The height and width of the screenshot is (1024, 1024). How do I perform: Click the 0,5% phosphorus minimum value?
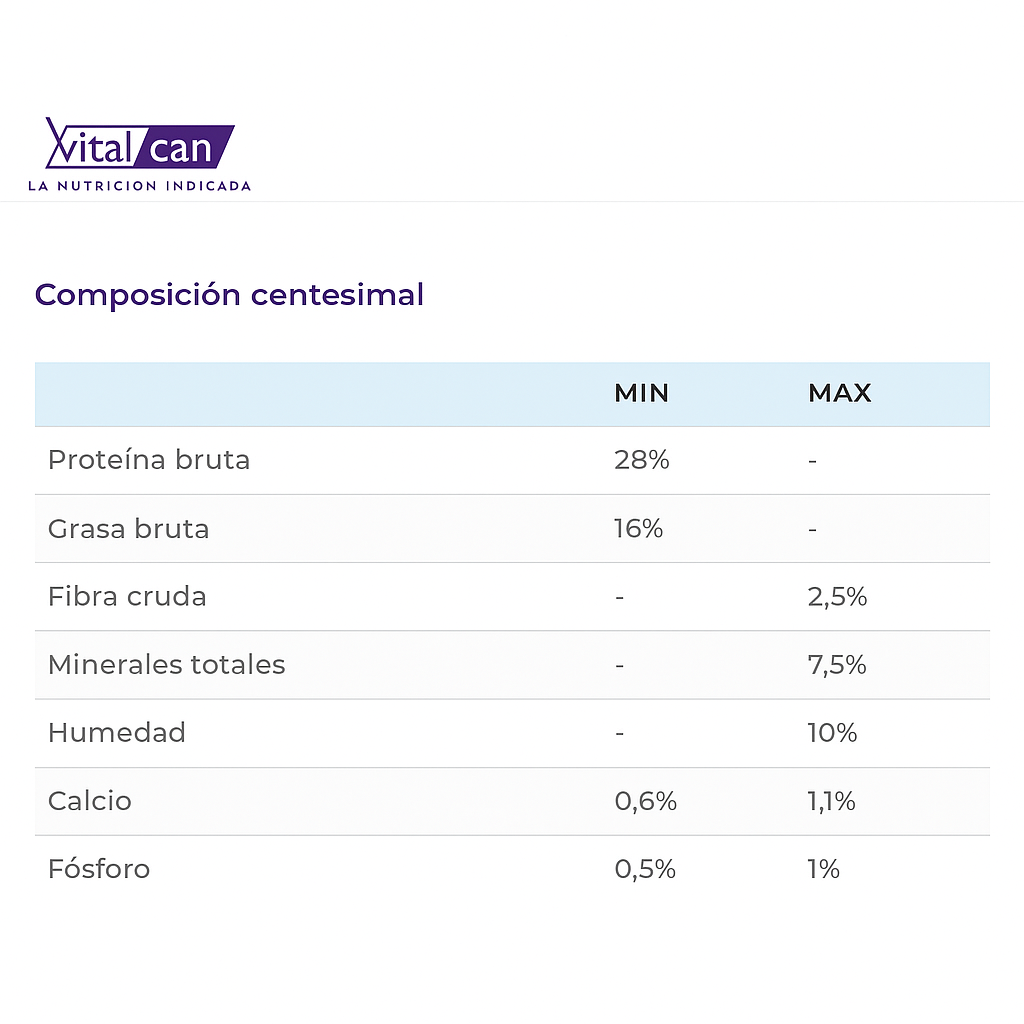[645, 868]
